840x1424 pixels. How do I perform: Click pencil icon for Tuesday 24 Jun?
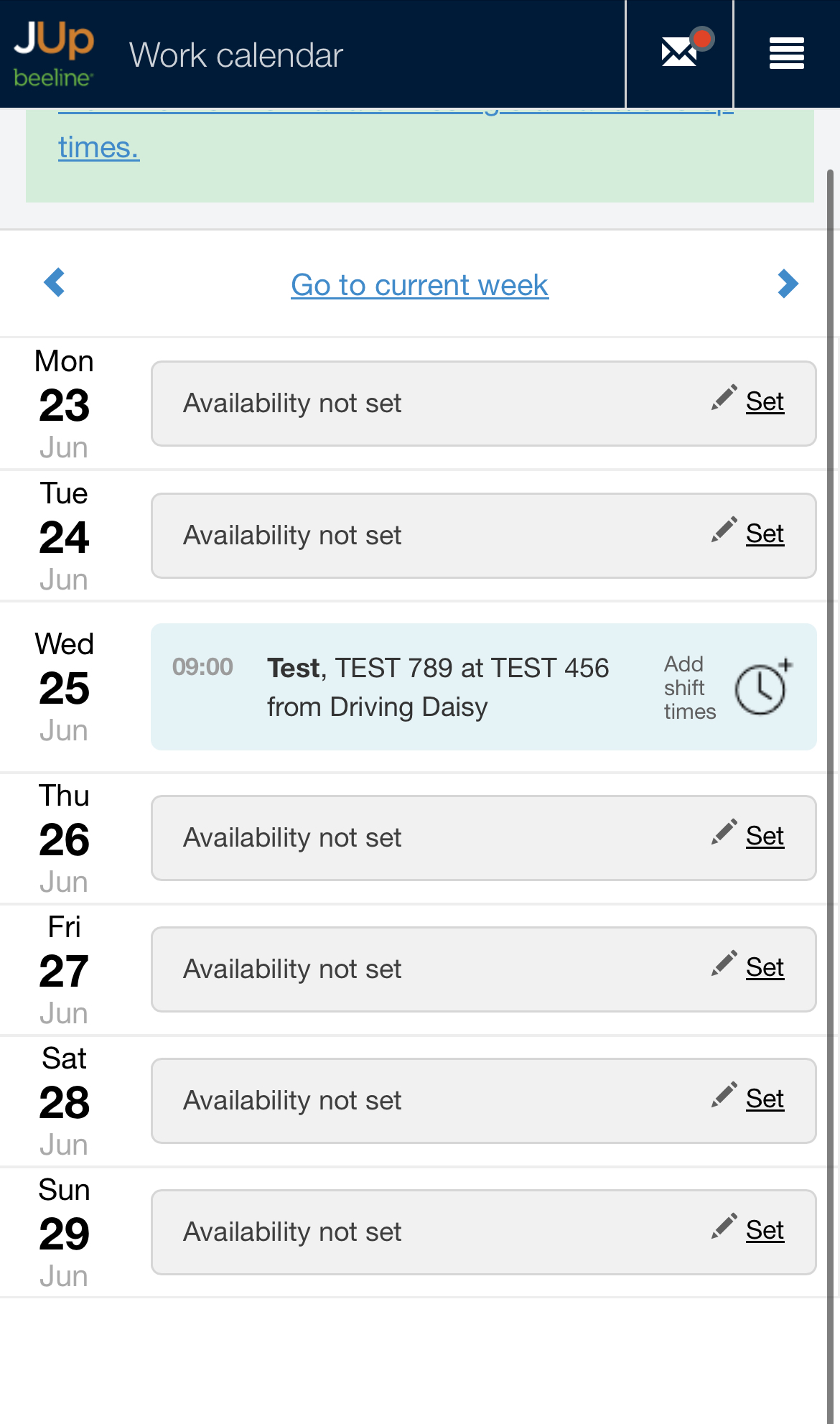[x=724, y=529]
